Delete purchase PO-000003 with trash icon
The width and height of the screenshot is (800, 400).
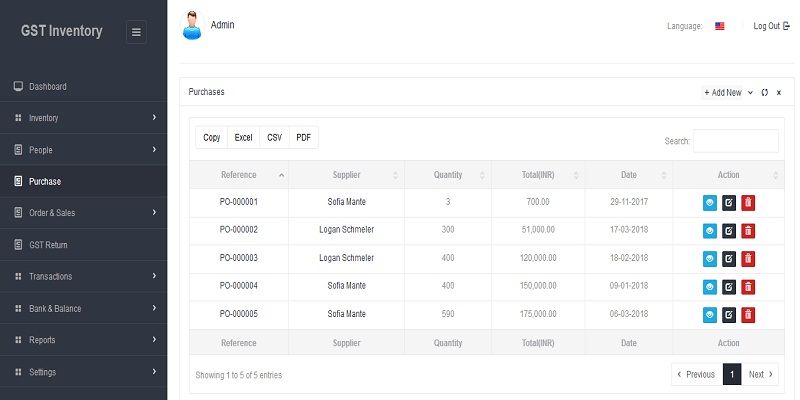click(748, 258)
